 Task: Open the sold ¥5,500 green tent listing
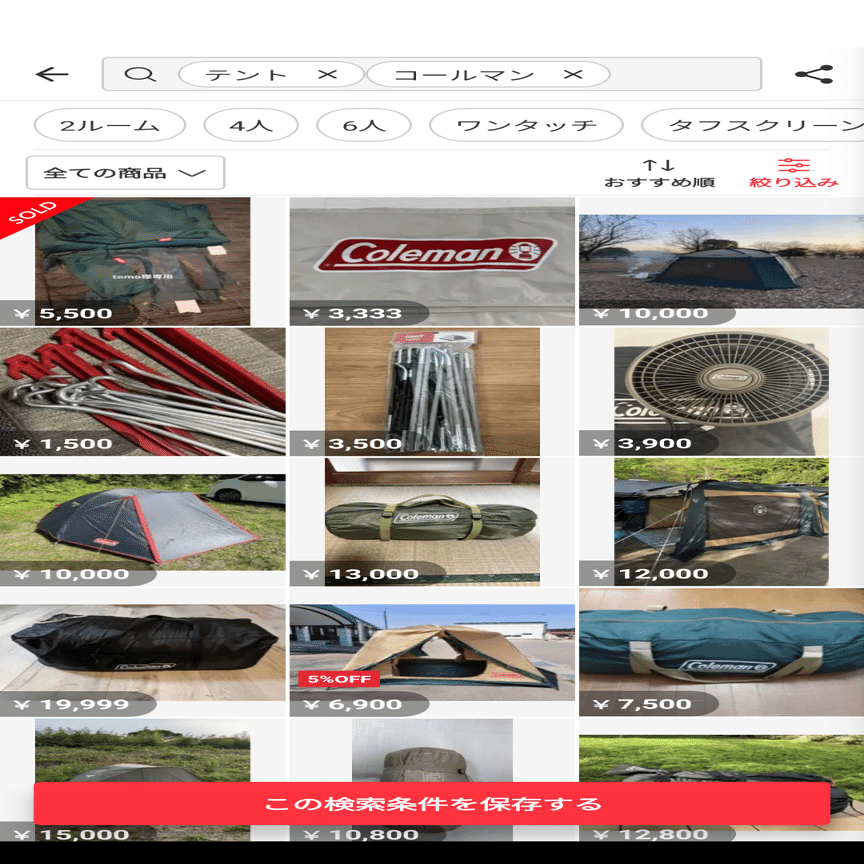pos(143,261)
